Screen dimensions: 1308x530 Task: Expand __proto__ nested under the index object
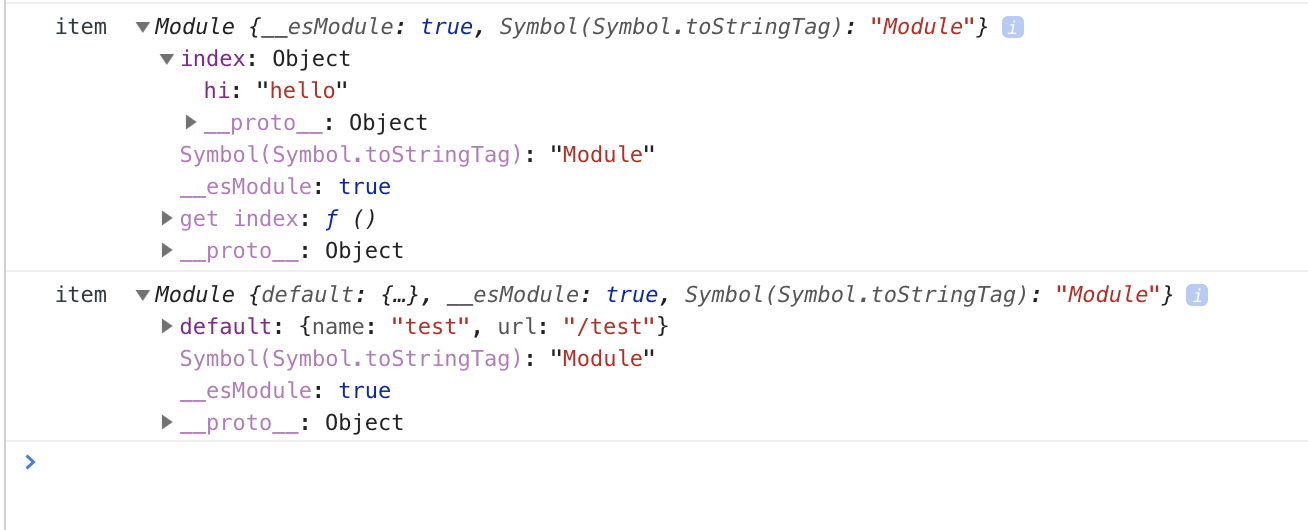click(191, 123)
